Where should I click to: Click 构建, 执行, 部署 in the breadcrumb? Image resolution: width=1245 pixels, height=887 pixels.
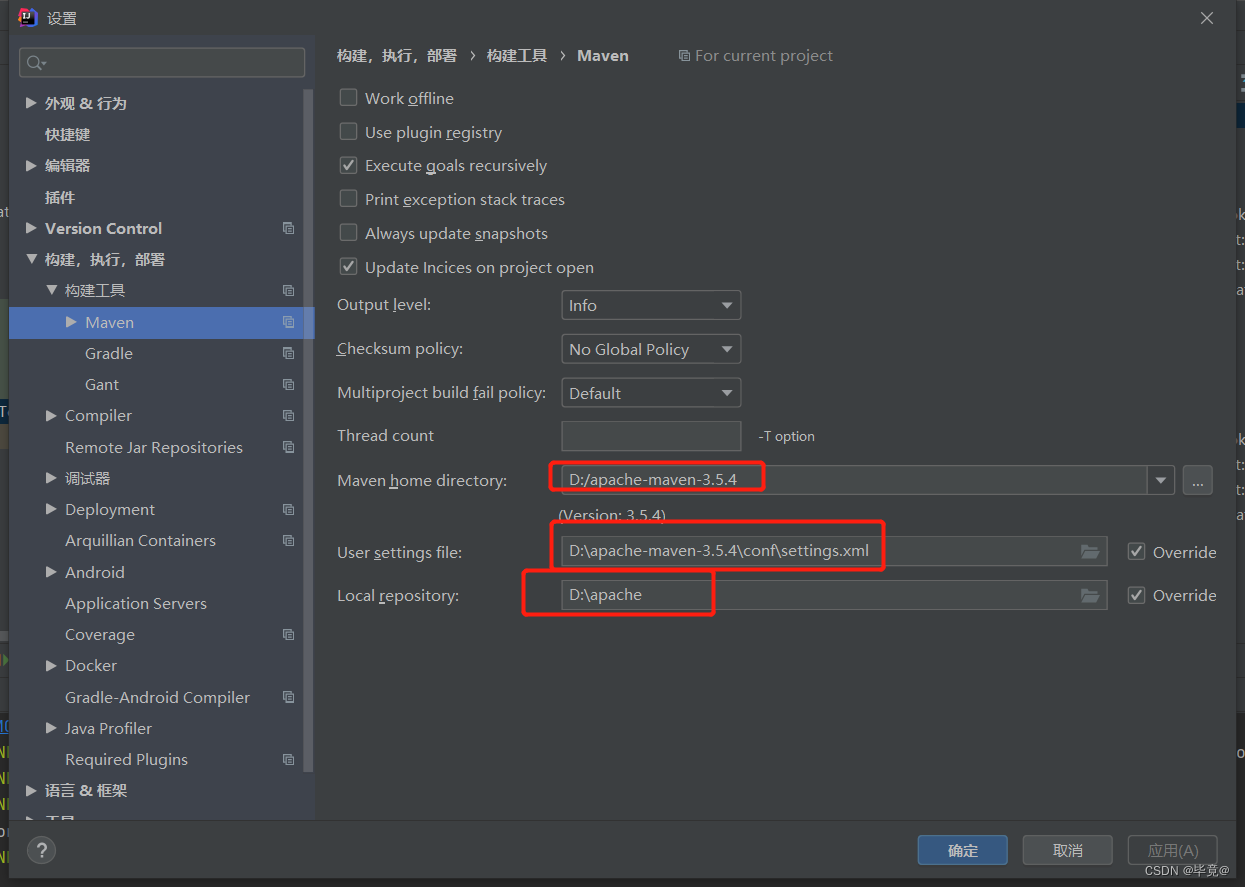click(x=397, y=56)
